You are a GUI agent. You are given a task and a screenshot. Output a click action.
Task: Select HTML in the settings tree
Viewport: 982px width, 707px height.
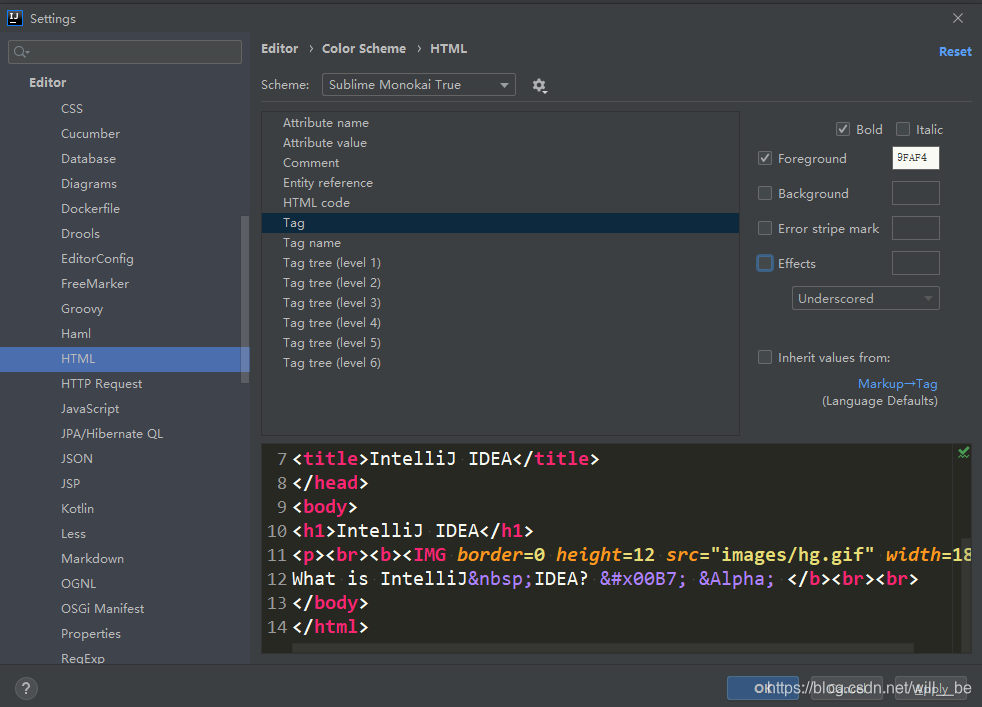coord(125,359)
